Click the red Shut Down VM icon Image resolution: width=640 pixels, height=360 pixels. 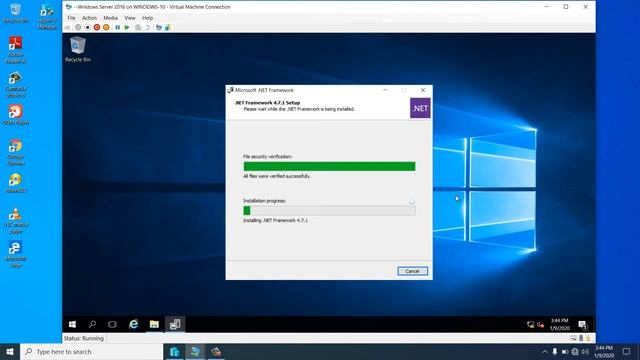(x=97, y=27)
